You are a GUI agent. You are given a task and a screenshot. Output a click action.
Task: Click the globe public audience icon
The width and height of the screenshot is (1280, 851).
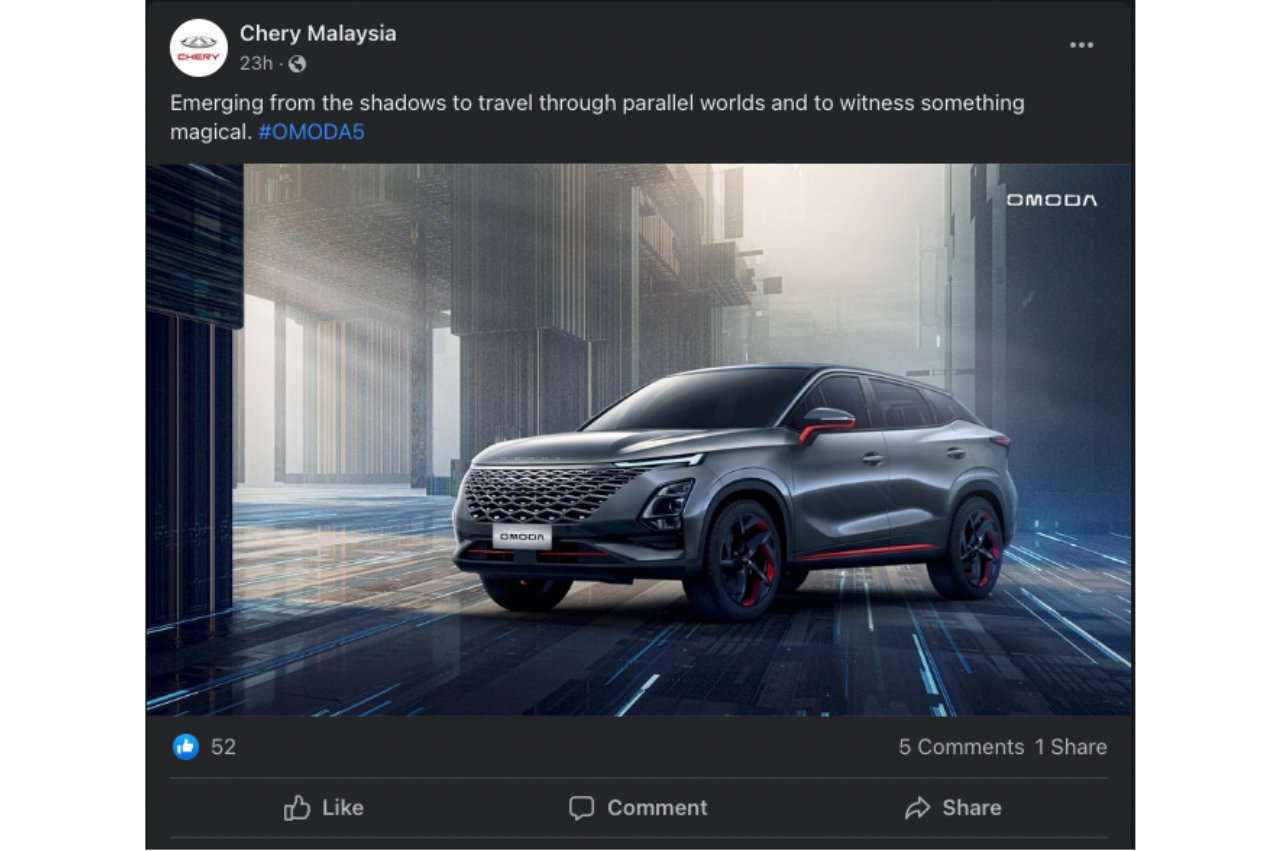(x=297, y=64)
